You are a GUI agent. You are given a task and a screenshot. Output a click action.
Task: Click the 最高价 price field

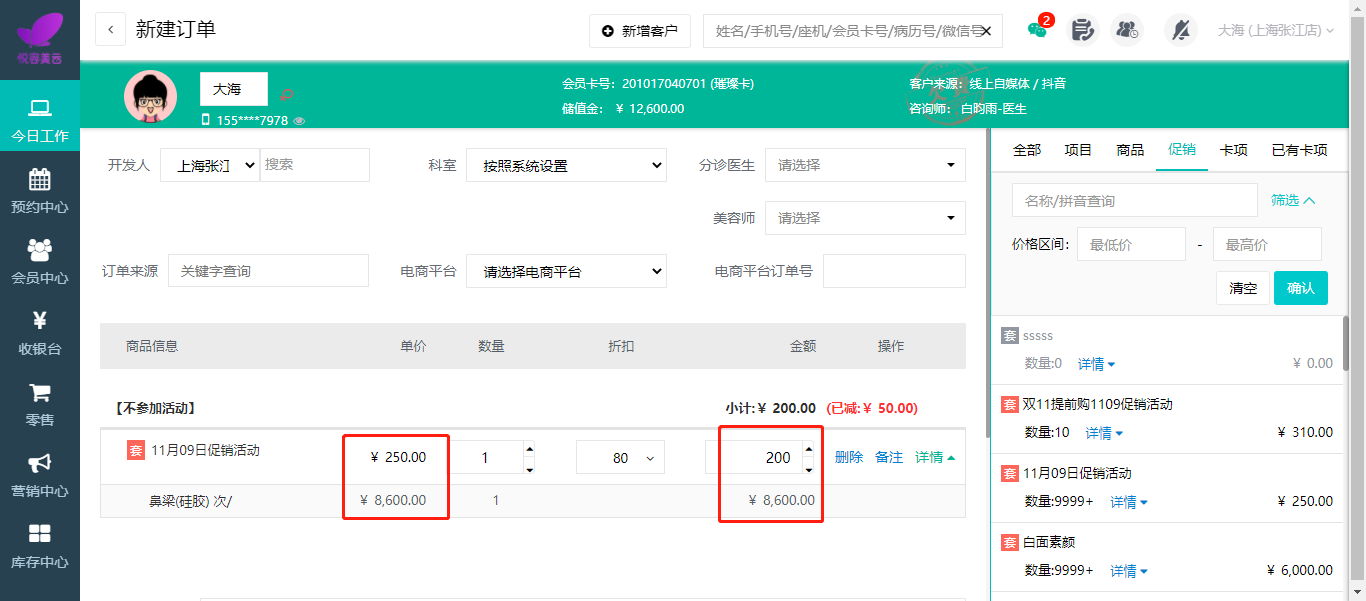pyautogui.click(x=1267, y=244)
